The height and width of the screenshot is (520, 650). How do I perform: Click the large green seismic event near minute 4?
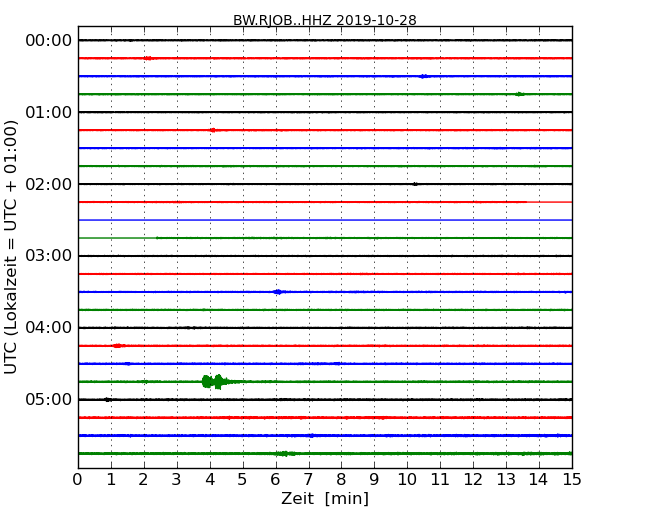click(218, 381)
